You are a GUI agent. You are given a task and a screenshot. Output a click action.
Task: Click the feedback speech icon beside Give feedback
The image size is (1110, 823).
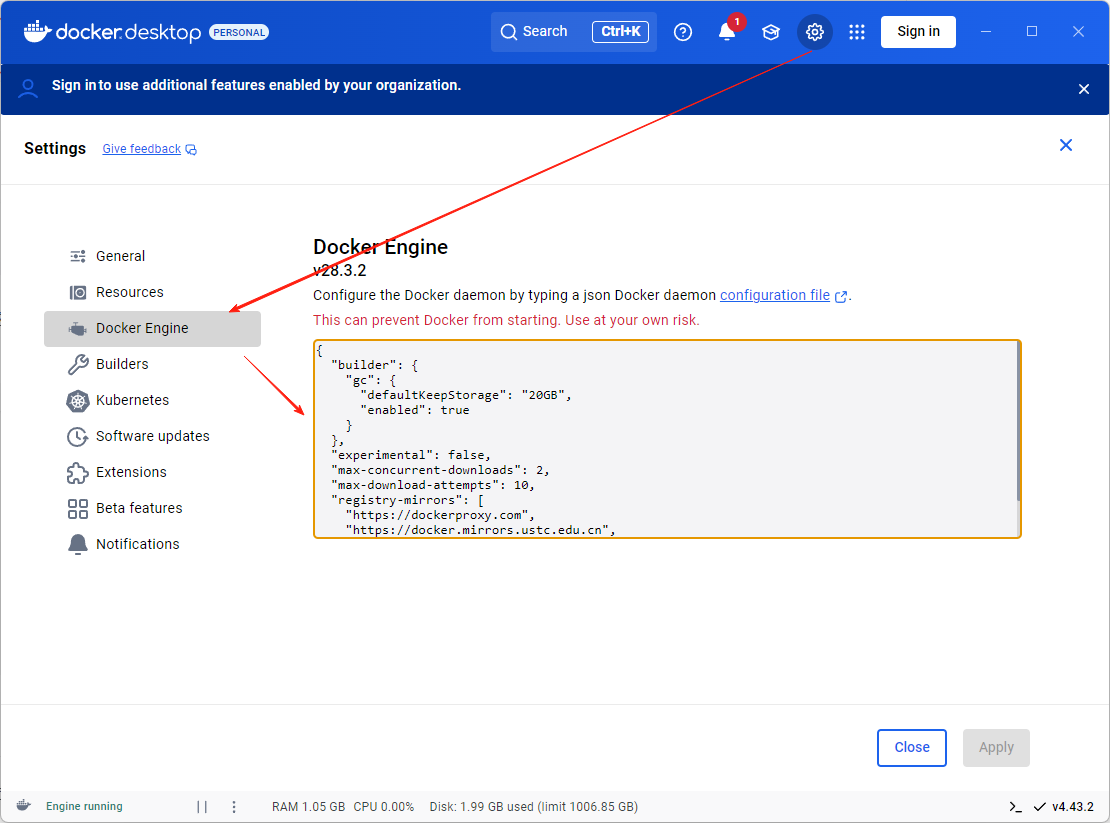(x=191, y=149)
